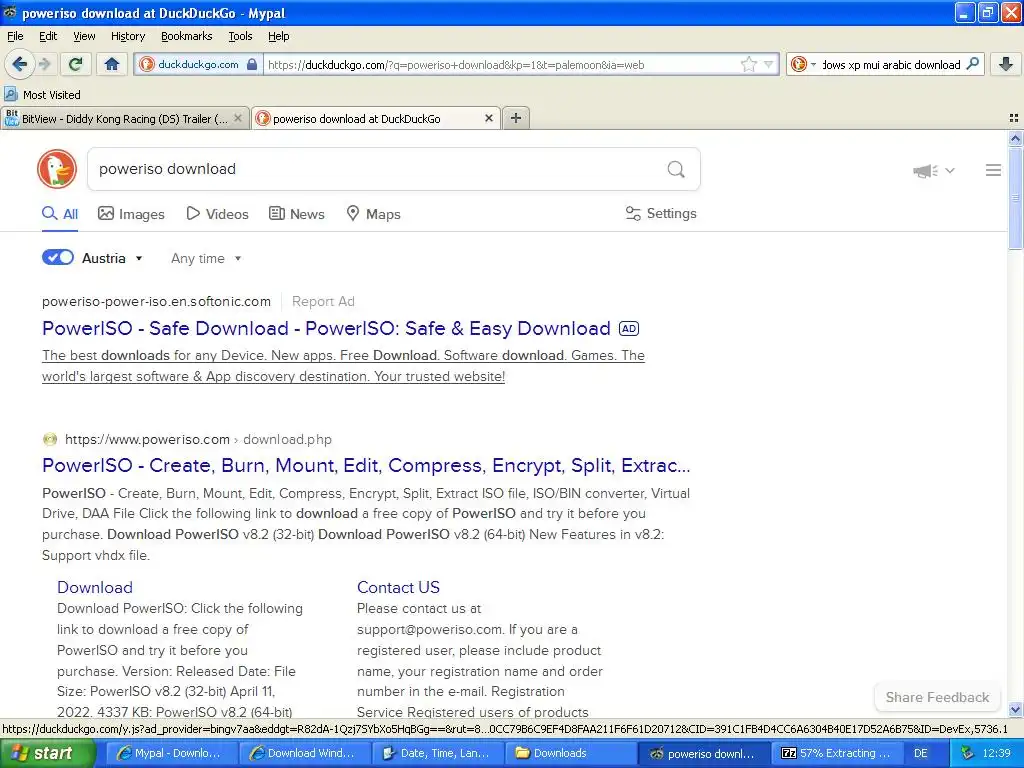Click Report Ad link
Viewport: 1024px width, 768px height.
[x=323, y=302]
